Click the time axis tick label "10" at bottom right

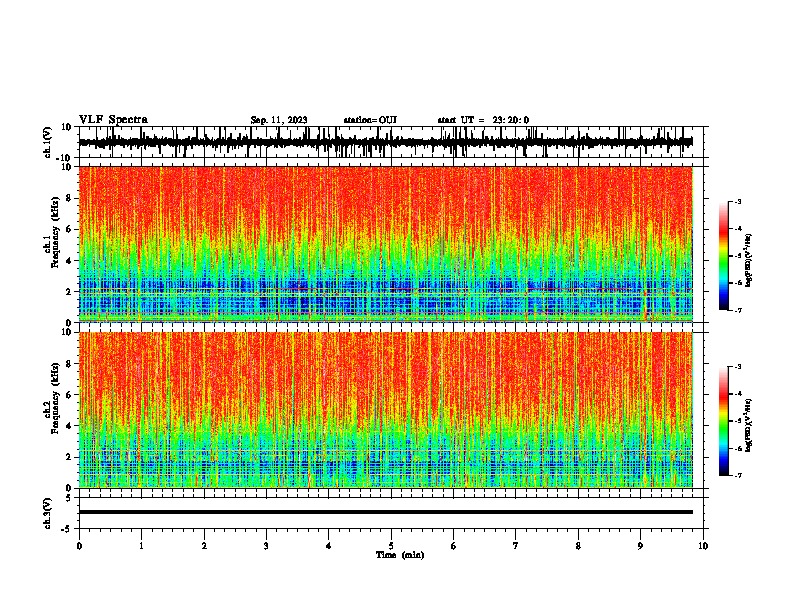(703, 546)
